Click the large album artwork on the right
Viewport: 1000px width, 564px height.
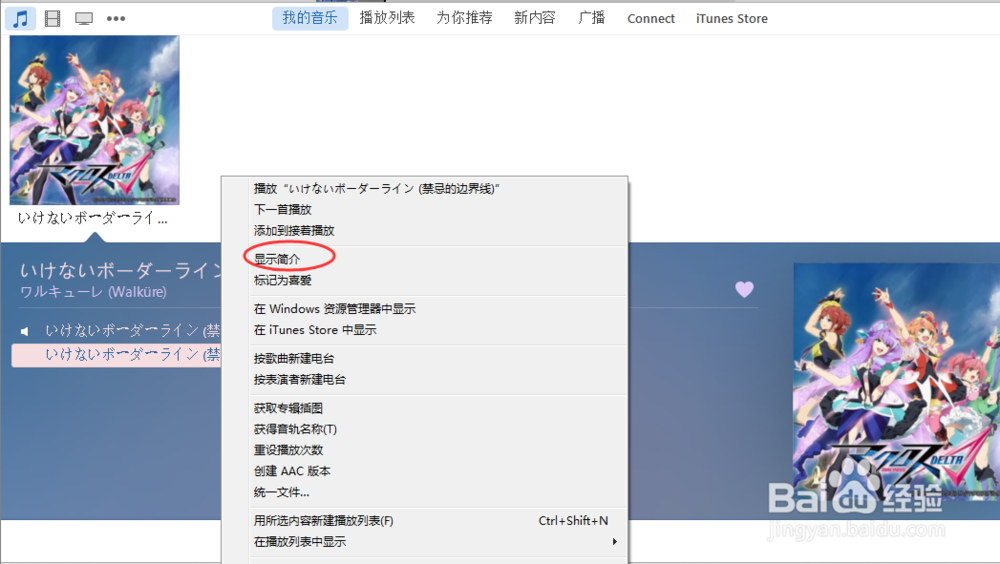click(897, 382)
